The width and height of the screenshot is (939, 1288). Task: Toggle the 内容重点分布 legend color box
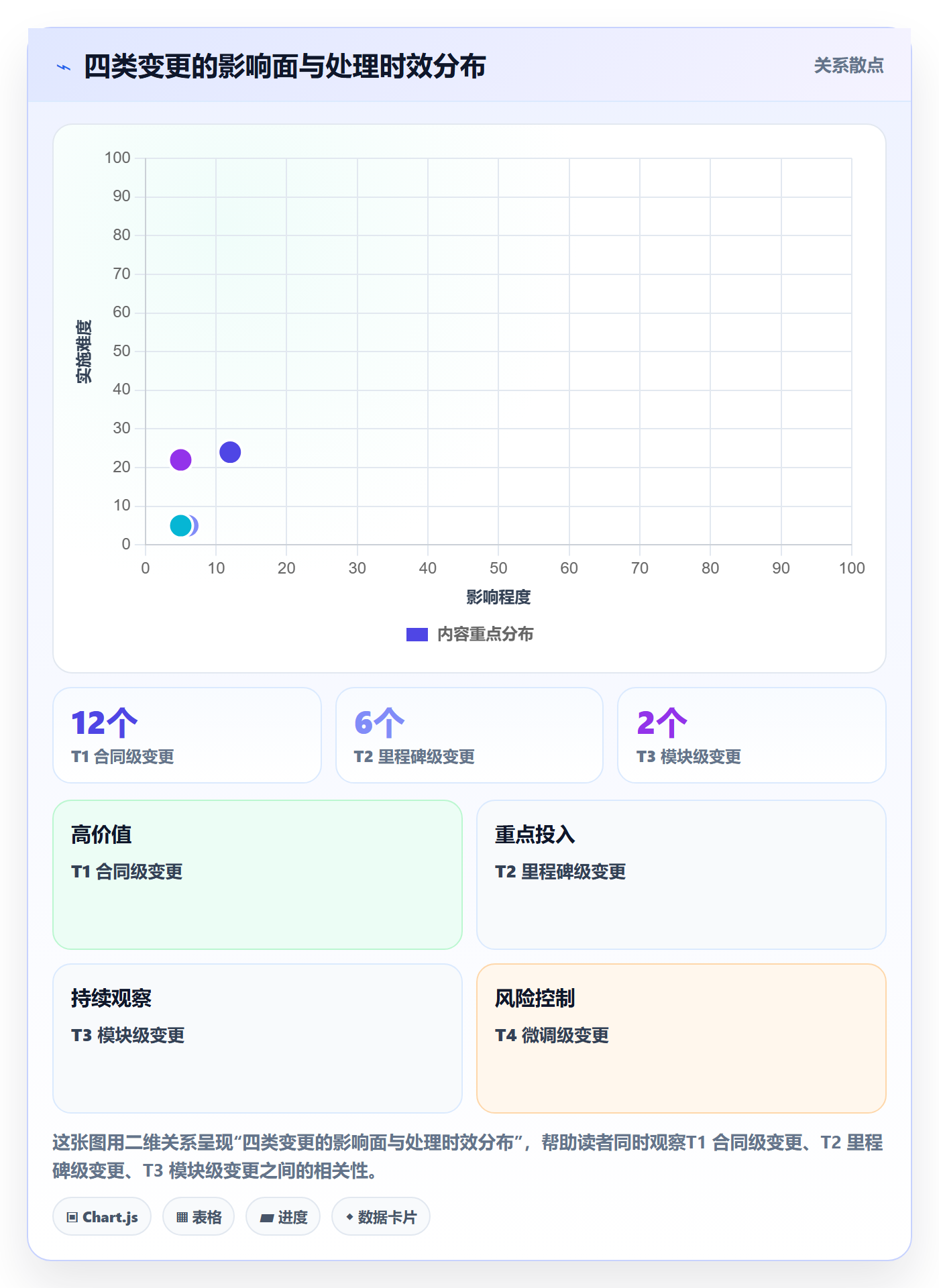click(x=417, y=635)
